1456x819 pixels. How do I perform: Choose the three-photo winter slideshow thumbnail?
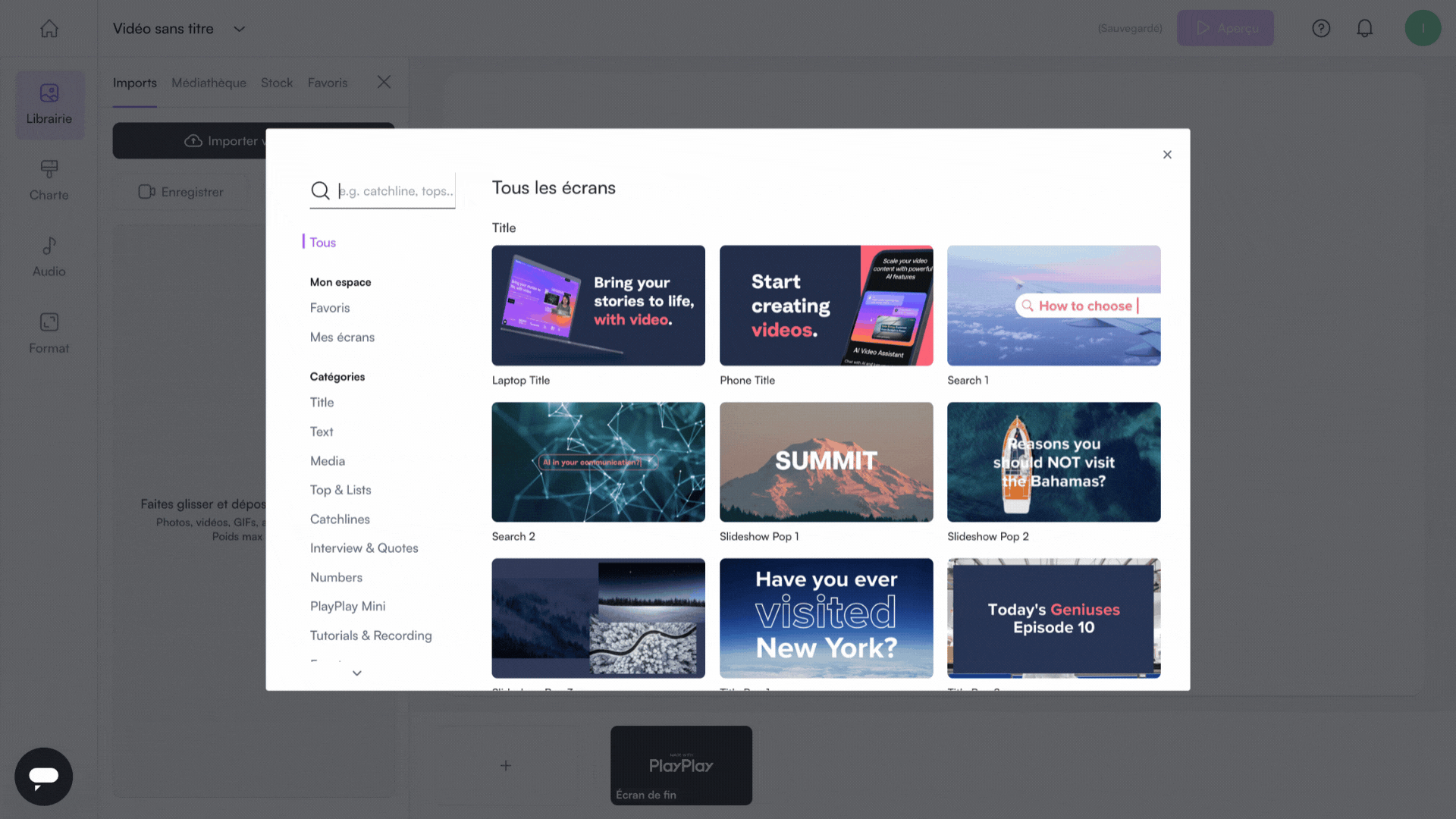coord(598,618)
